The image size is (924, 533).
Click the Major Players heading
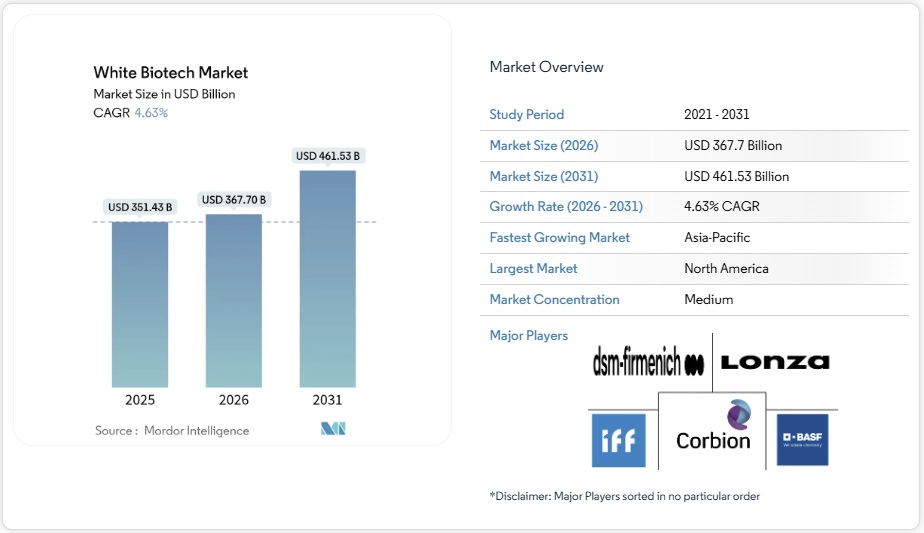(x=528, y=336)
